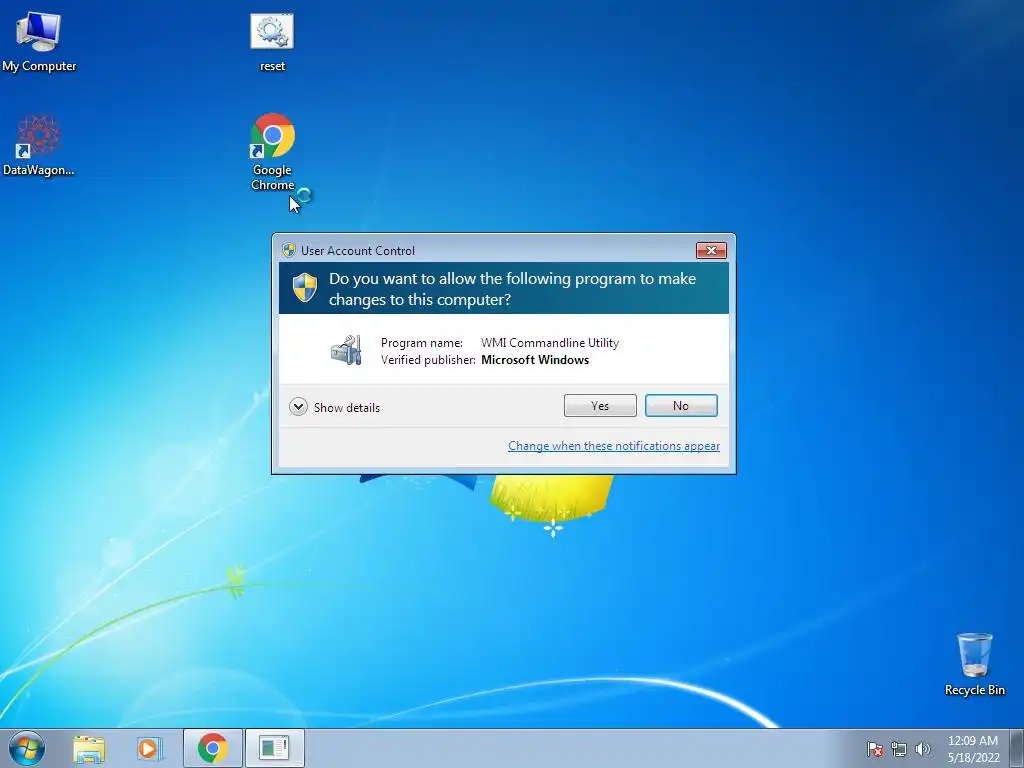Switch to Chrome in the taskbar

pos(212,748)
